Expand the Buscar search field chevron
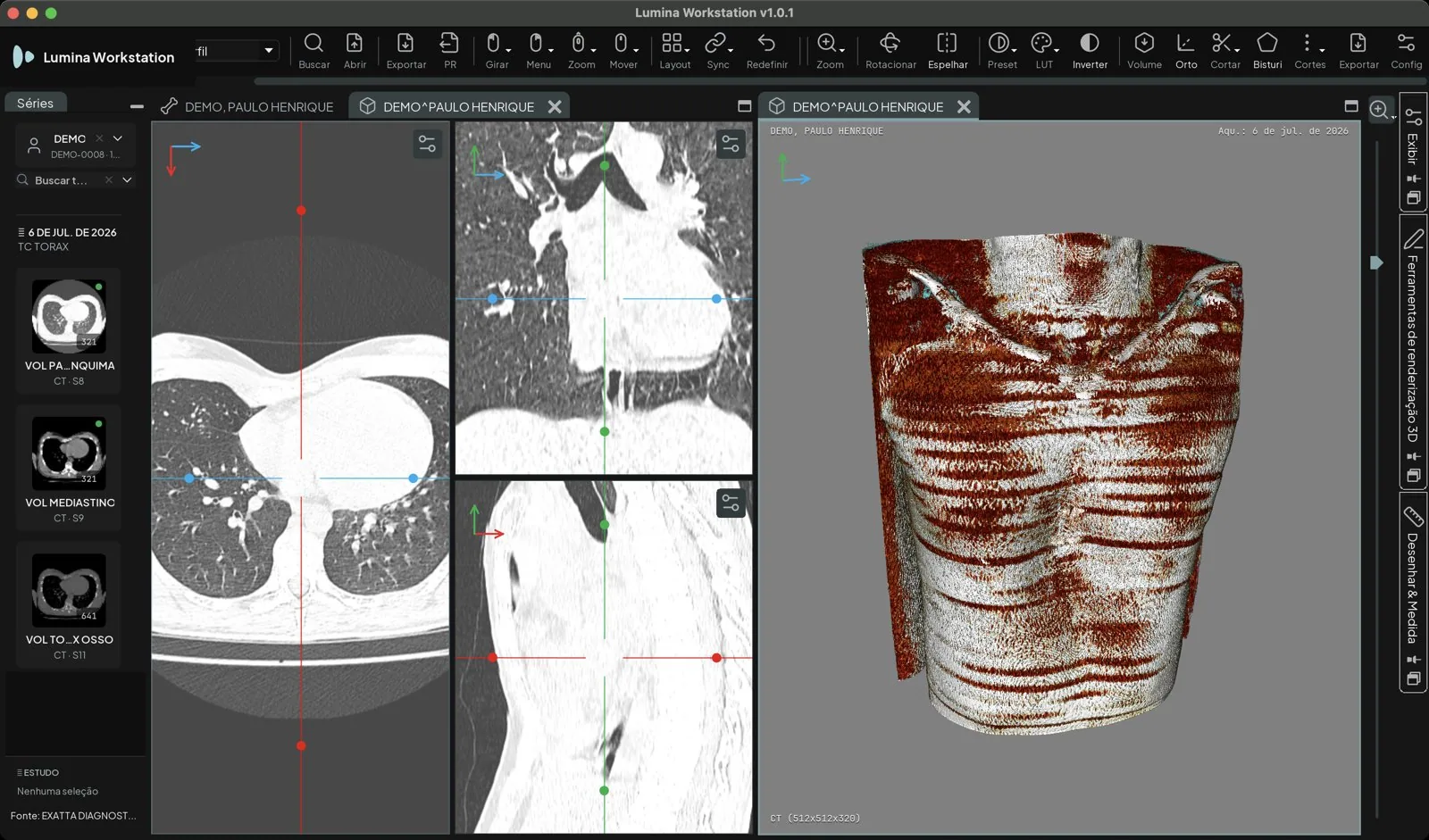1429x840 pixels. coord(127,179)
